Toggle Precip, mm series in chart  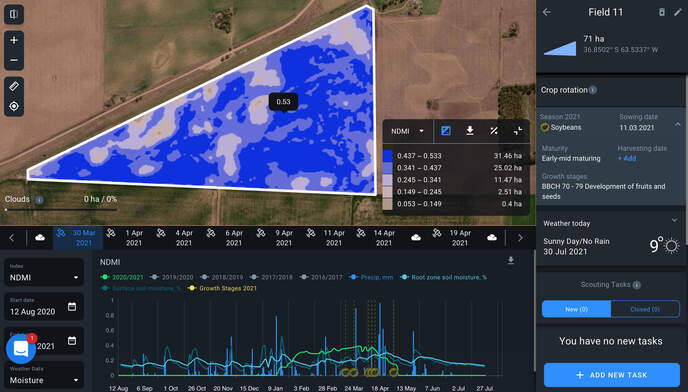pyautogui.click(x=371, y=277)
